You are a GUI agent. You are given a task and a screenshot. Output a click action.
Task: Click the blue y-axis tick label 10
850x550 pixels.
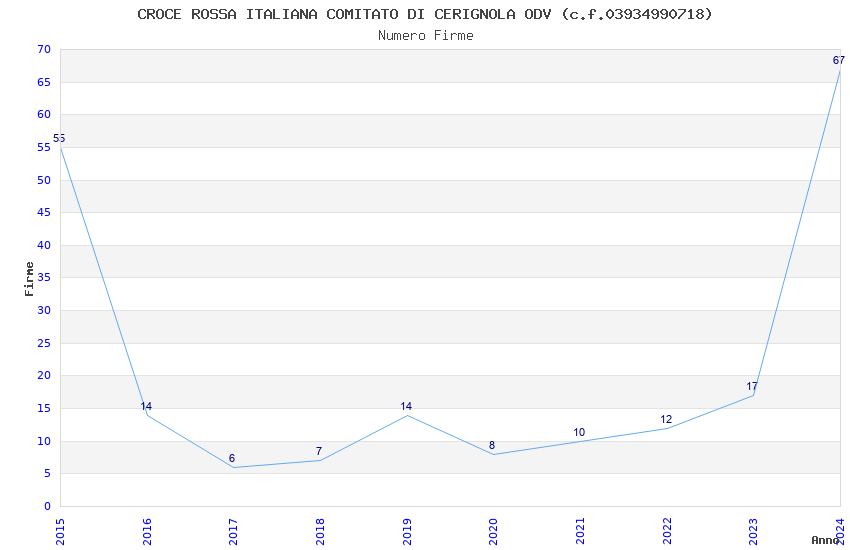click(x=44, y=442)
